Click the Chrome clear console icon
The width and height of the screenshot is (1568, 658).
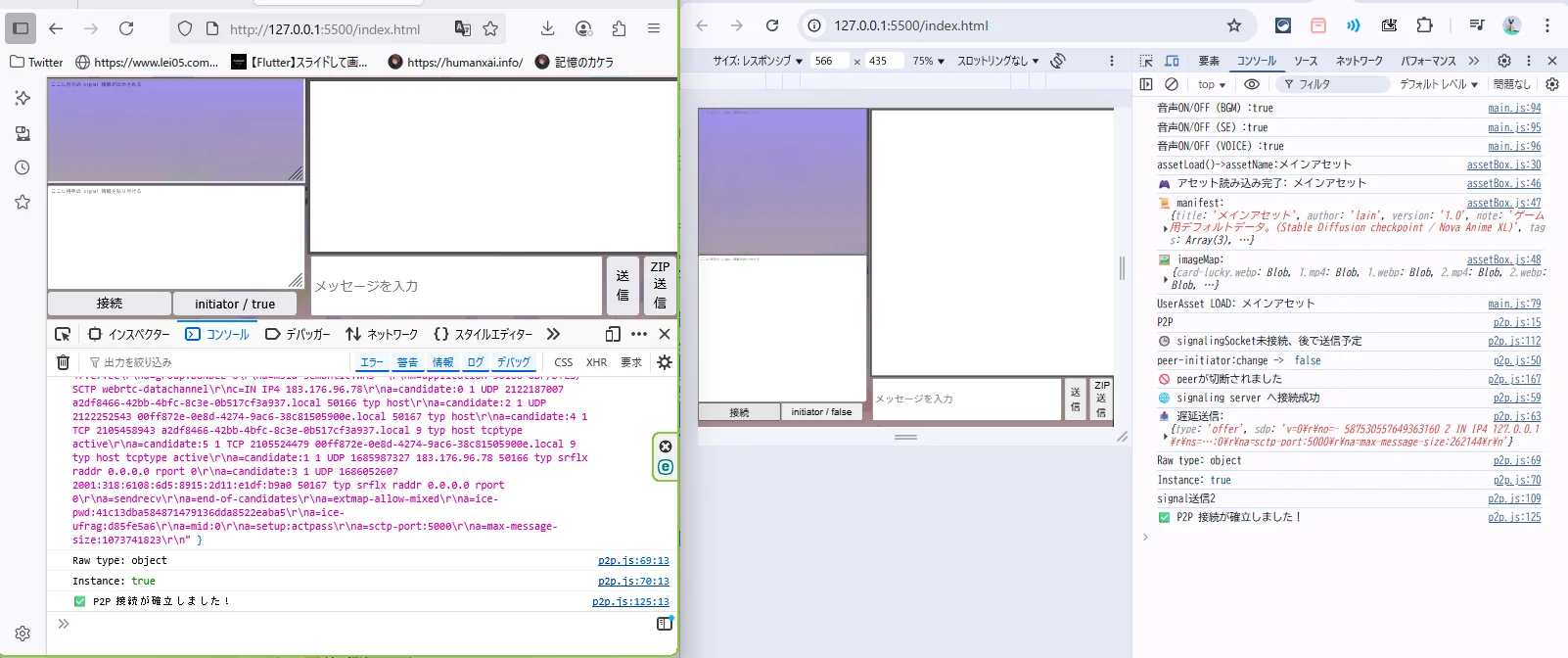pos(1172,84)
